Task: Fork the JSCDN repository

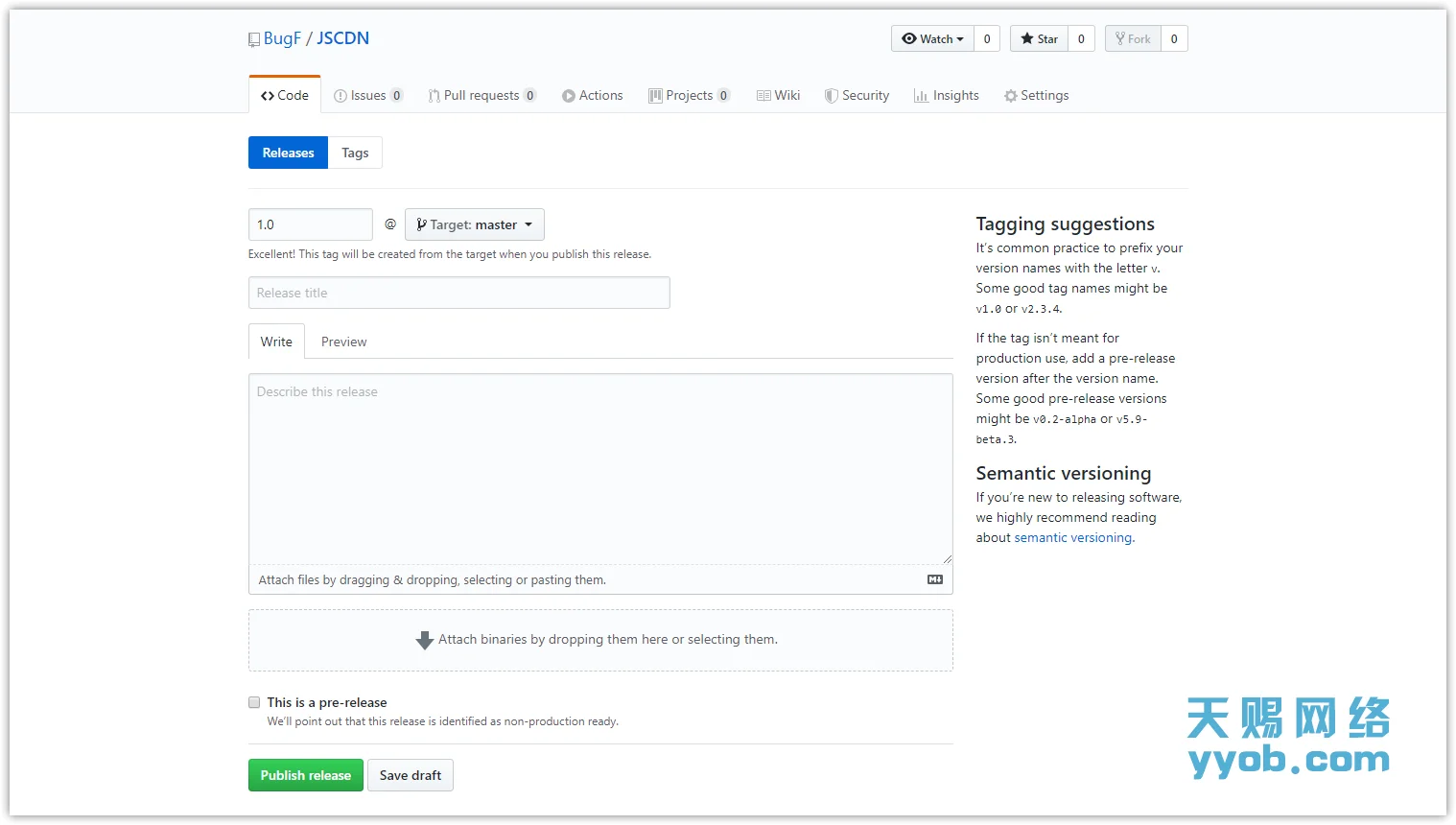Action: (1133, 38)
